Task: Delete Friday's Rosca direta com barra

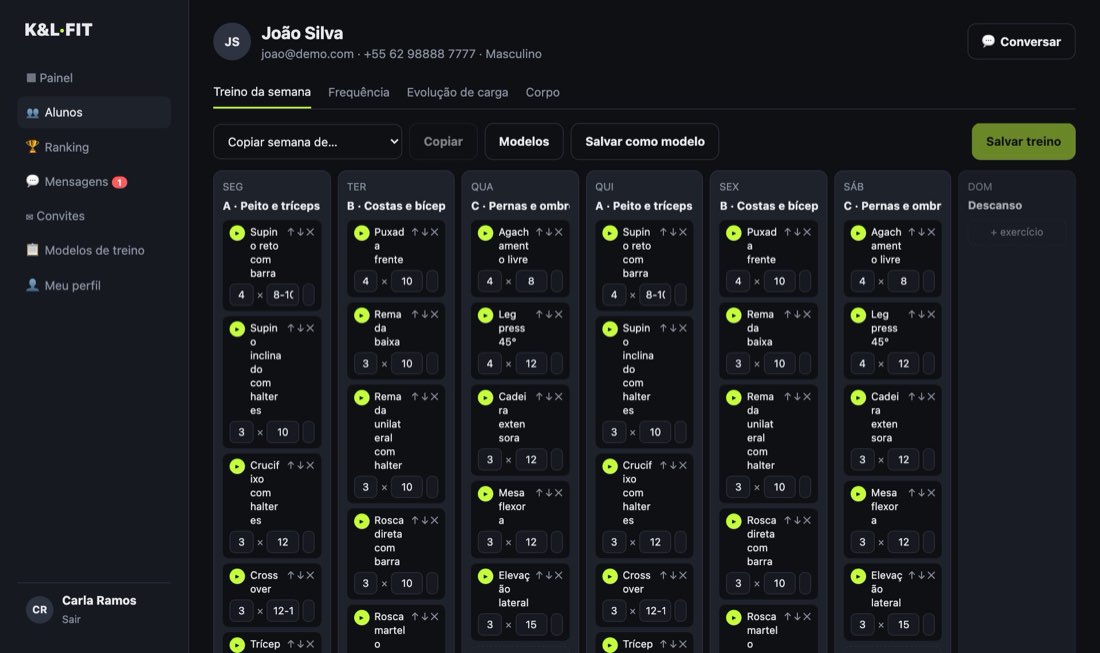Action: tap(807, 520)
